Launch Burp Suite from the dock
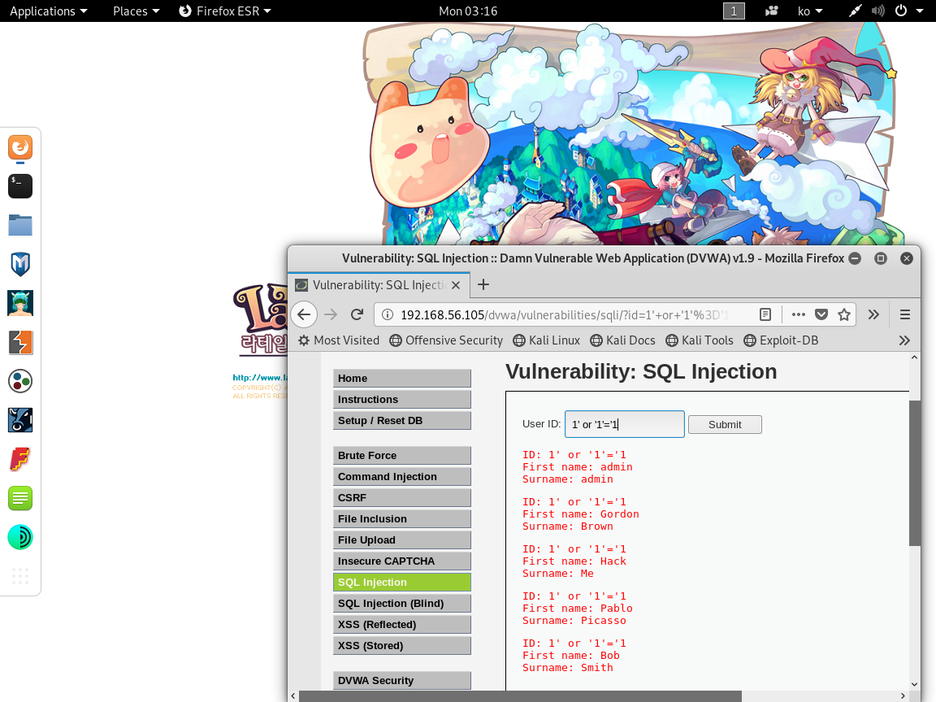 (20, 343)
